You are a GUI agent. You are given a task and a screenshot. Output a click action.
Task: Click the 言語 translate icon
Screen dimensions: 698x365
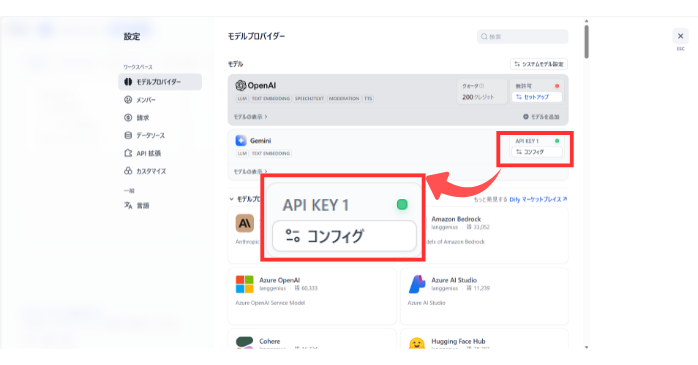pos(128,206)
